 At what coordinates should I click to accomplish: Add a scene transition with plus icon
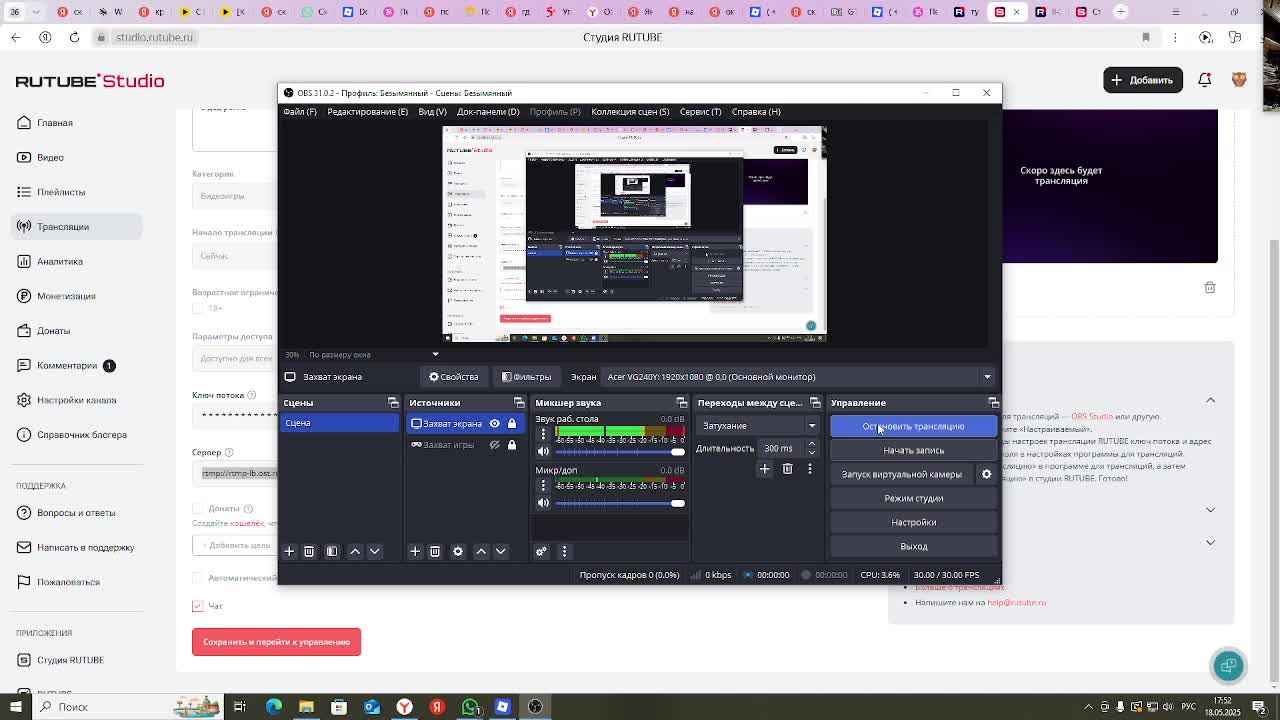(x=765, y=469)
